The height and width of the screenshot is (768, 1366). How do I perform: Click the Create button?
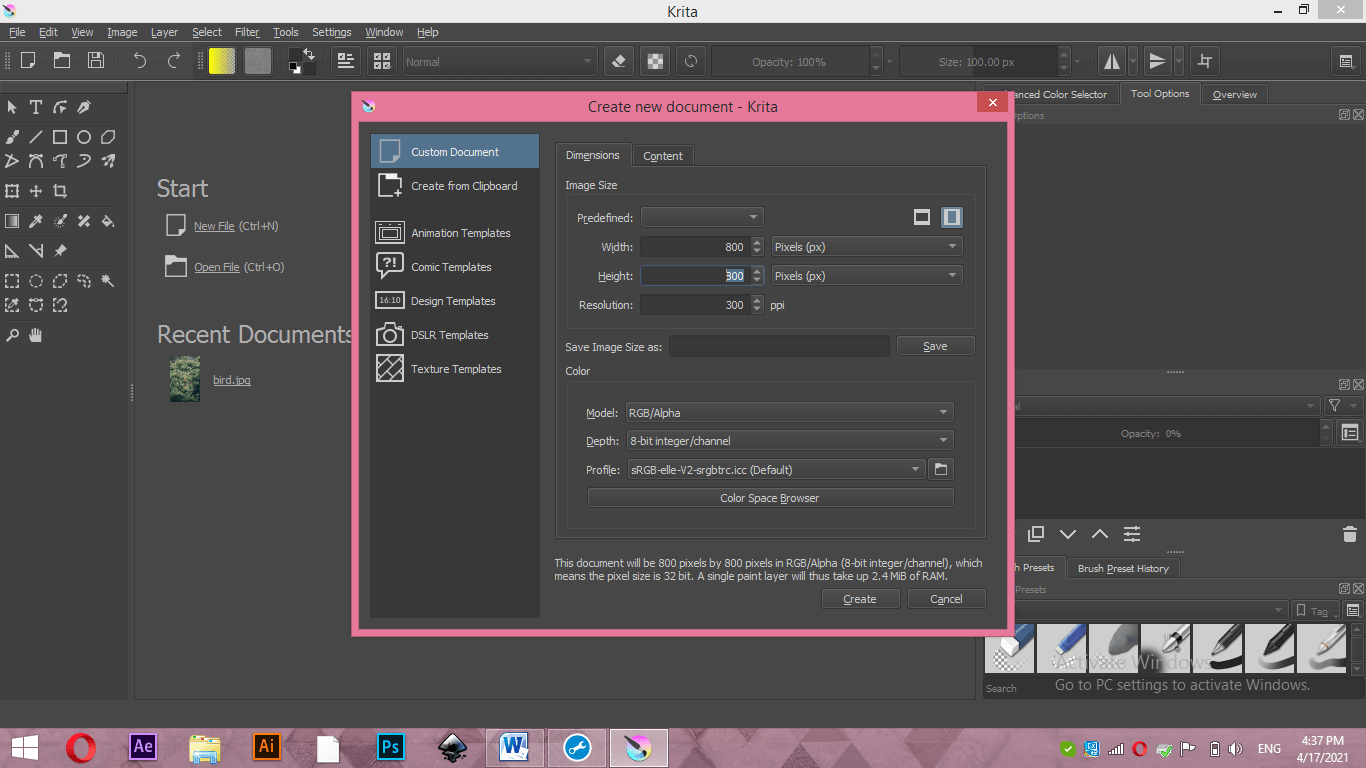860,599
